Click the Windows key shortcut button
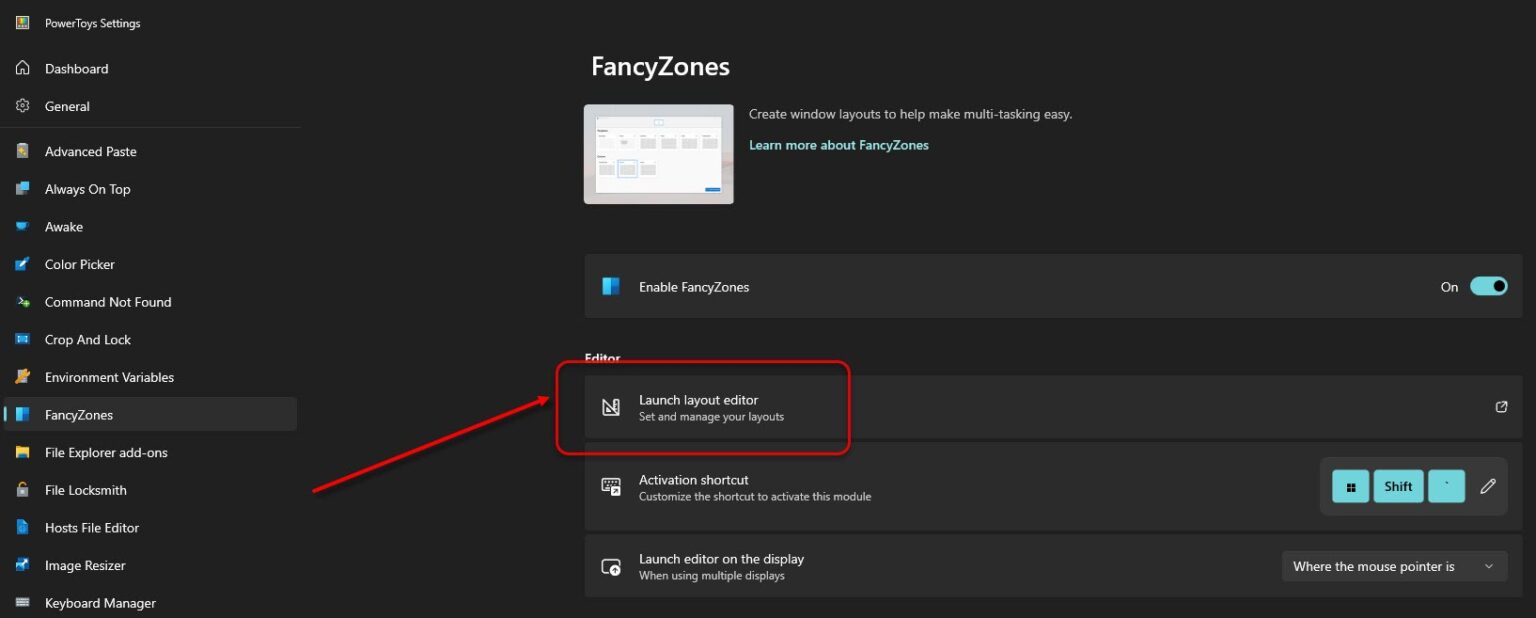1536x618 pixels. pyautogui.click(x=1350, y=486)
